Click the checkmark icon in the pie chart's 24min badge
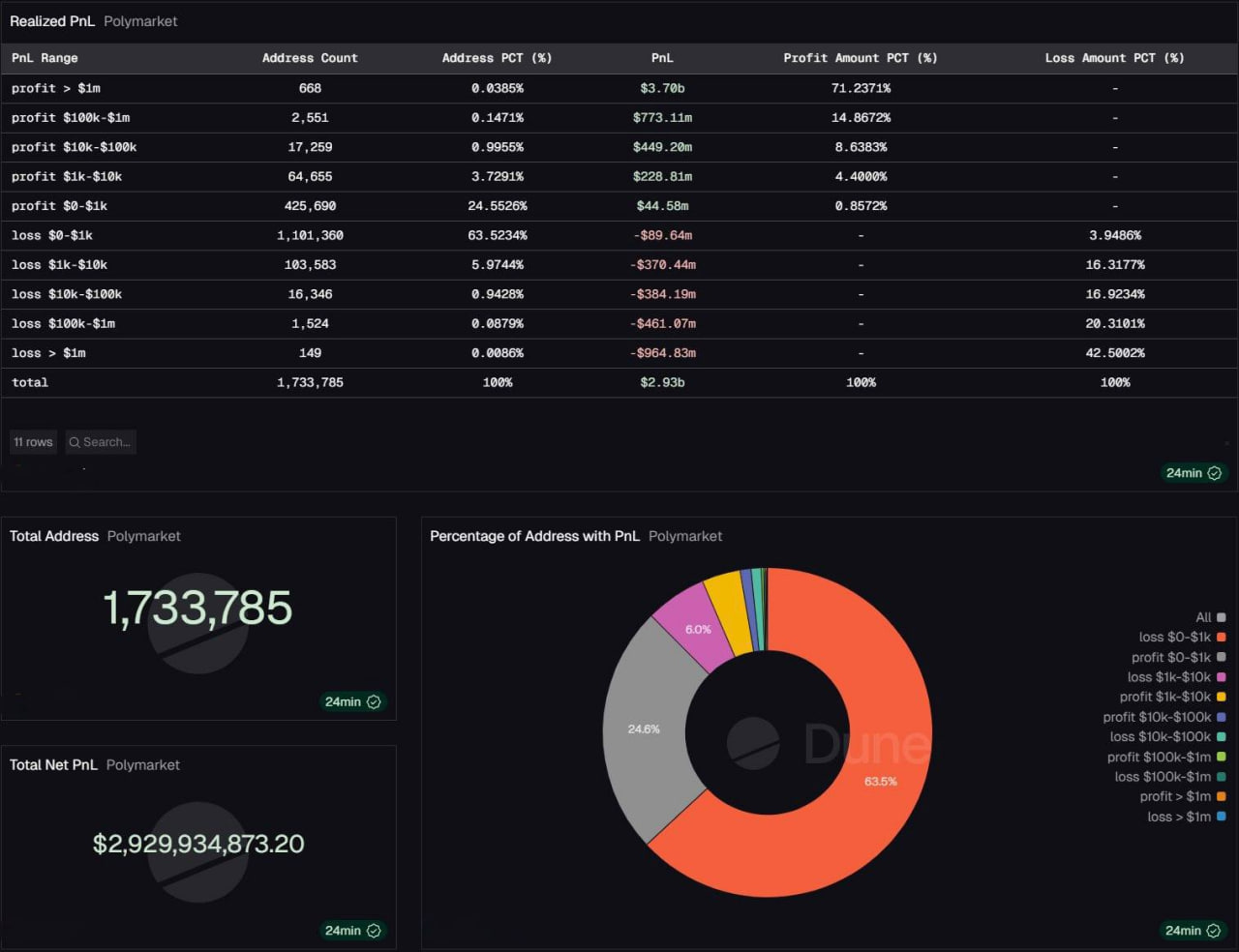 (1212, 930)
